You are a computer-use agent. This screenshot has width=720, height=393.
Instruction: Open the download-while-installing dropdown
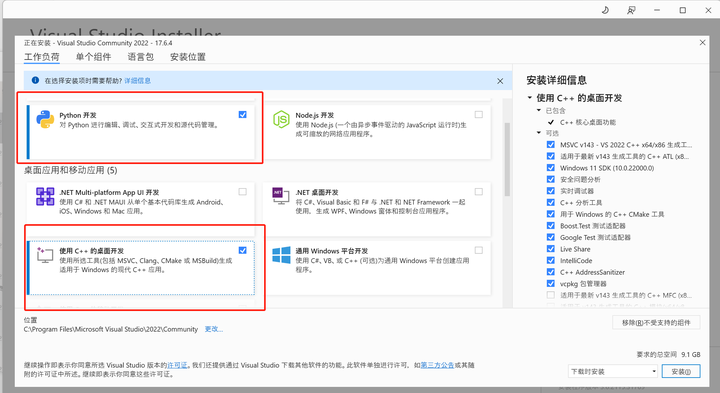[x=613, y=371]
